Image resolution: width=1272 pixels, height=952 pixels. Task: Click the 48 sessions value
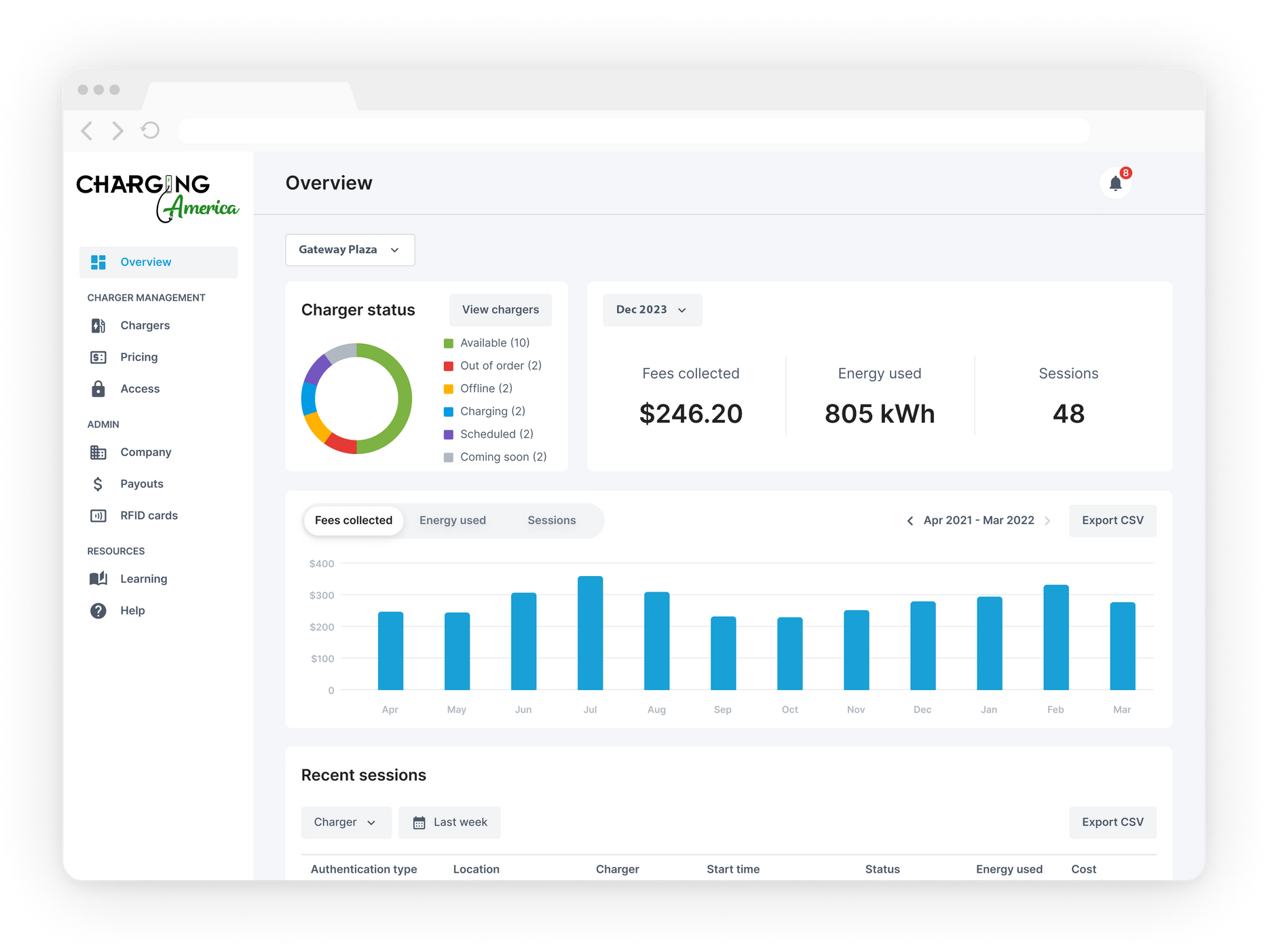[1068, 414]
